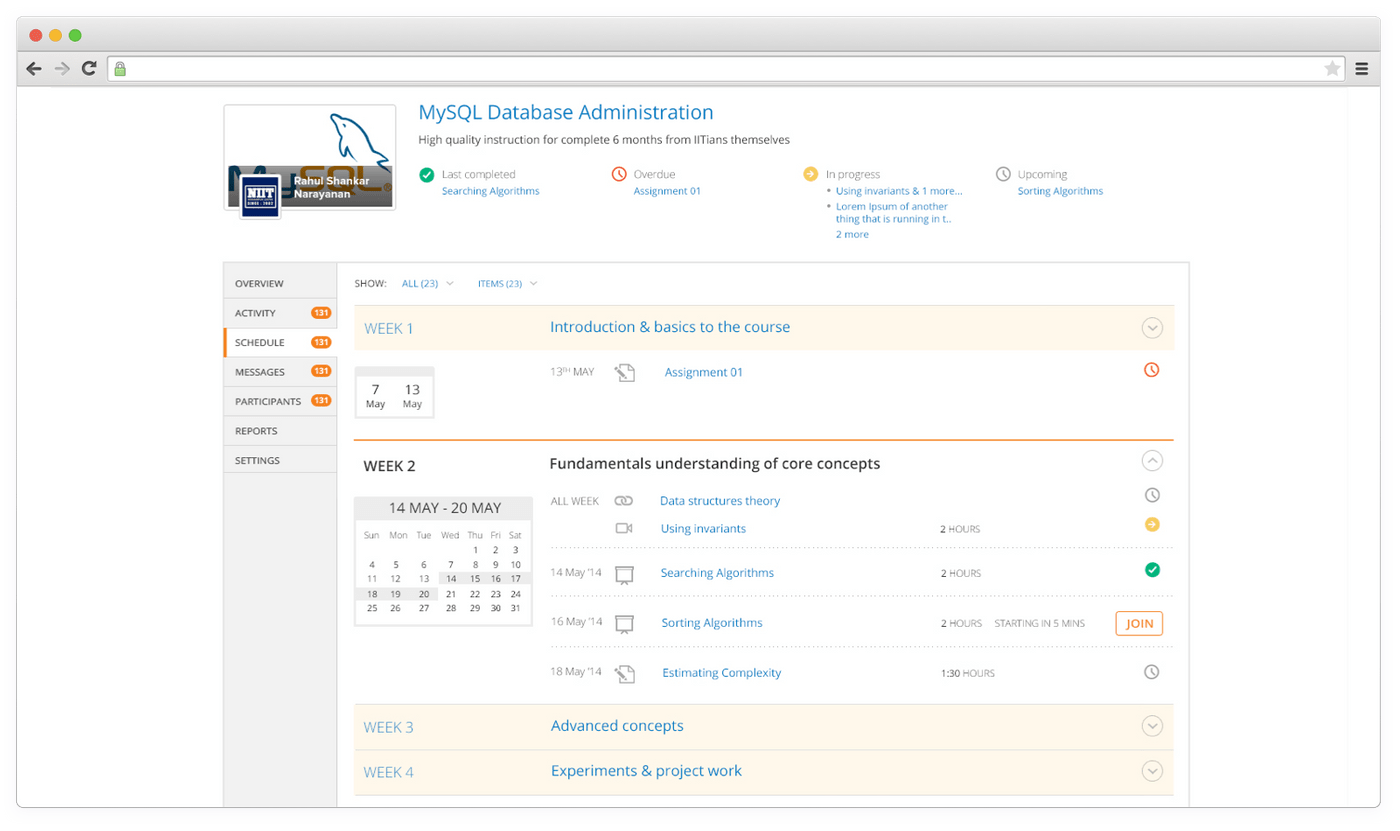Expand Week 1 with its chevron
The height and width of the screenshot is (831, 1400).
point(1152,328)
